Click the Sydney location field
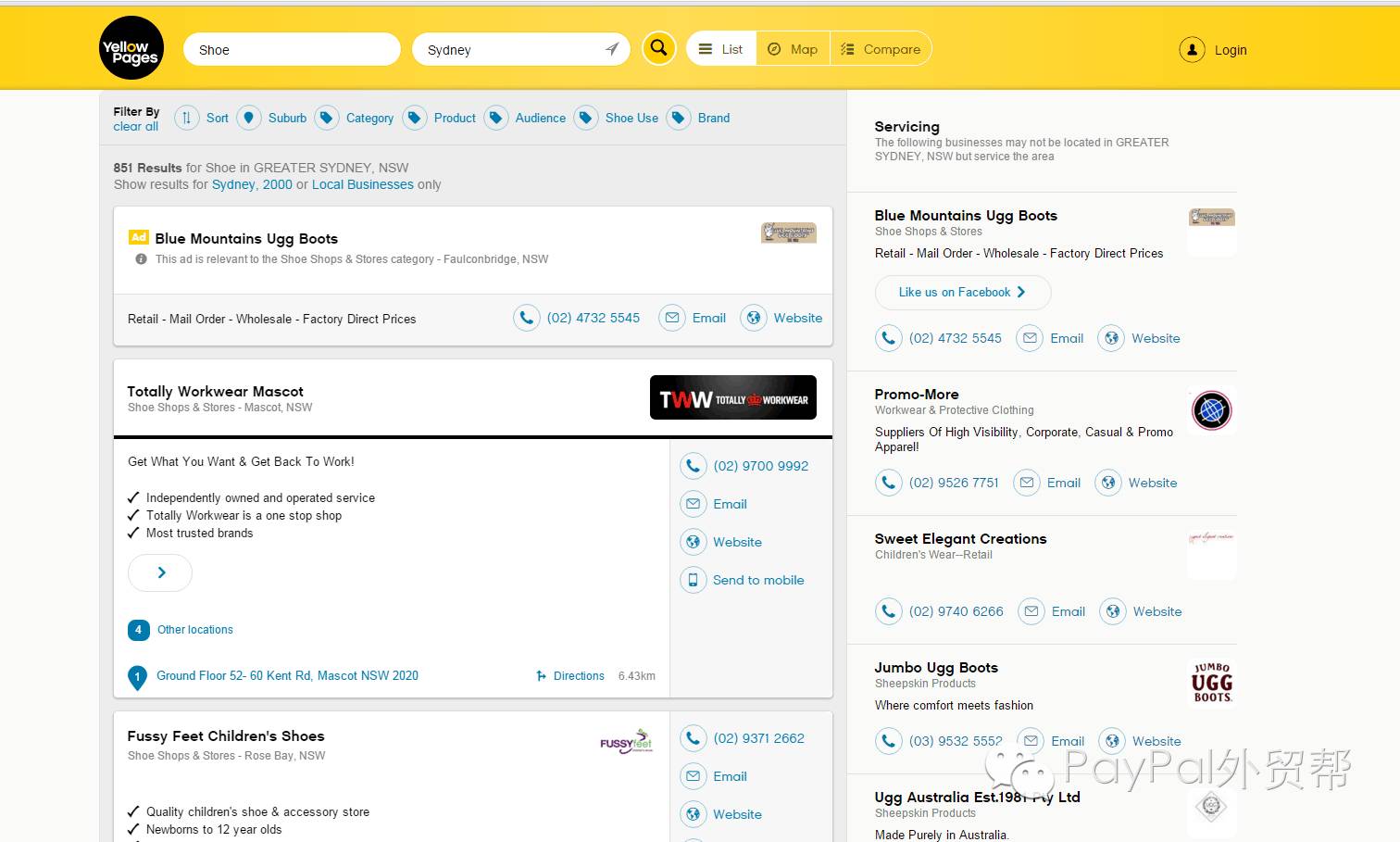 pyautogui.click(x=521, y=49)
